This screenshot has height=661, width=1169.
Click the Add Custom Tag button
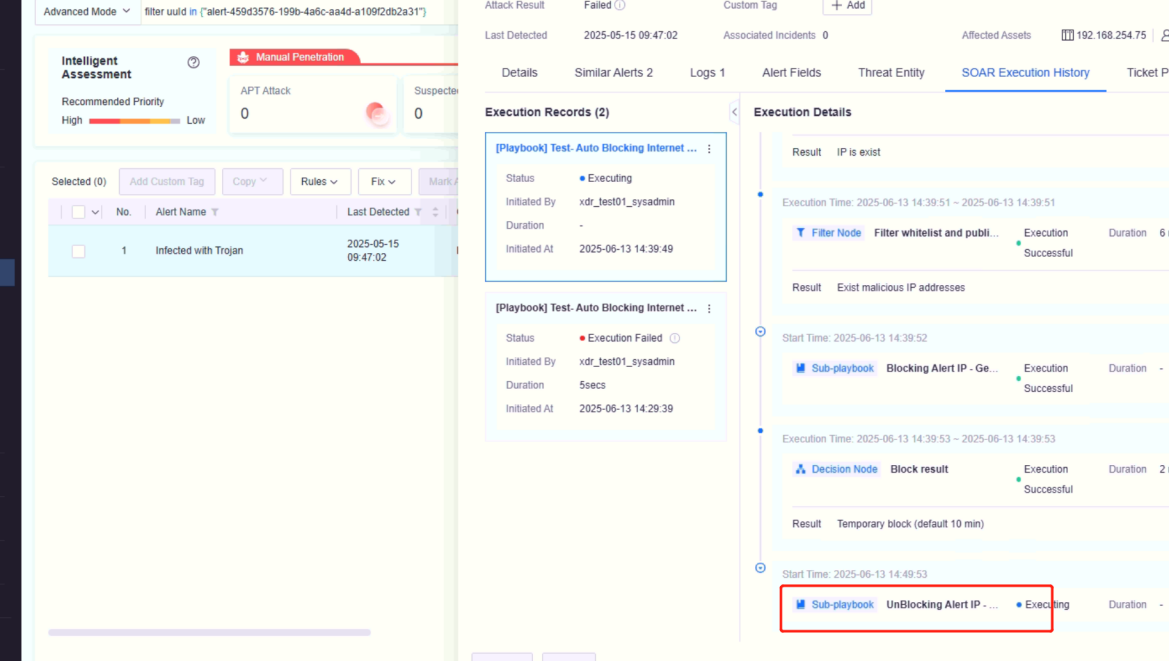click(x=167, y=181)
